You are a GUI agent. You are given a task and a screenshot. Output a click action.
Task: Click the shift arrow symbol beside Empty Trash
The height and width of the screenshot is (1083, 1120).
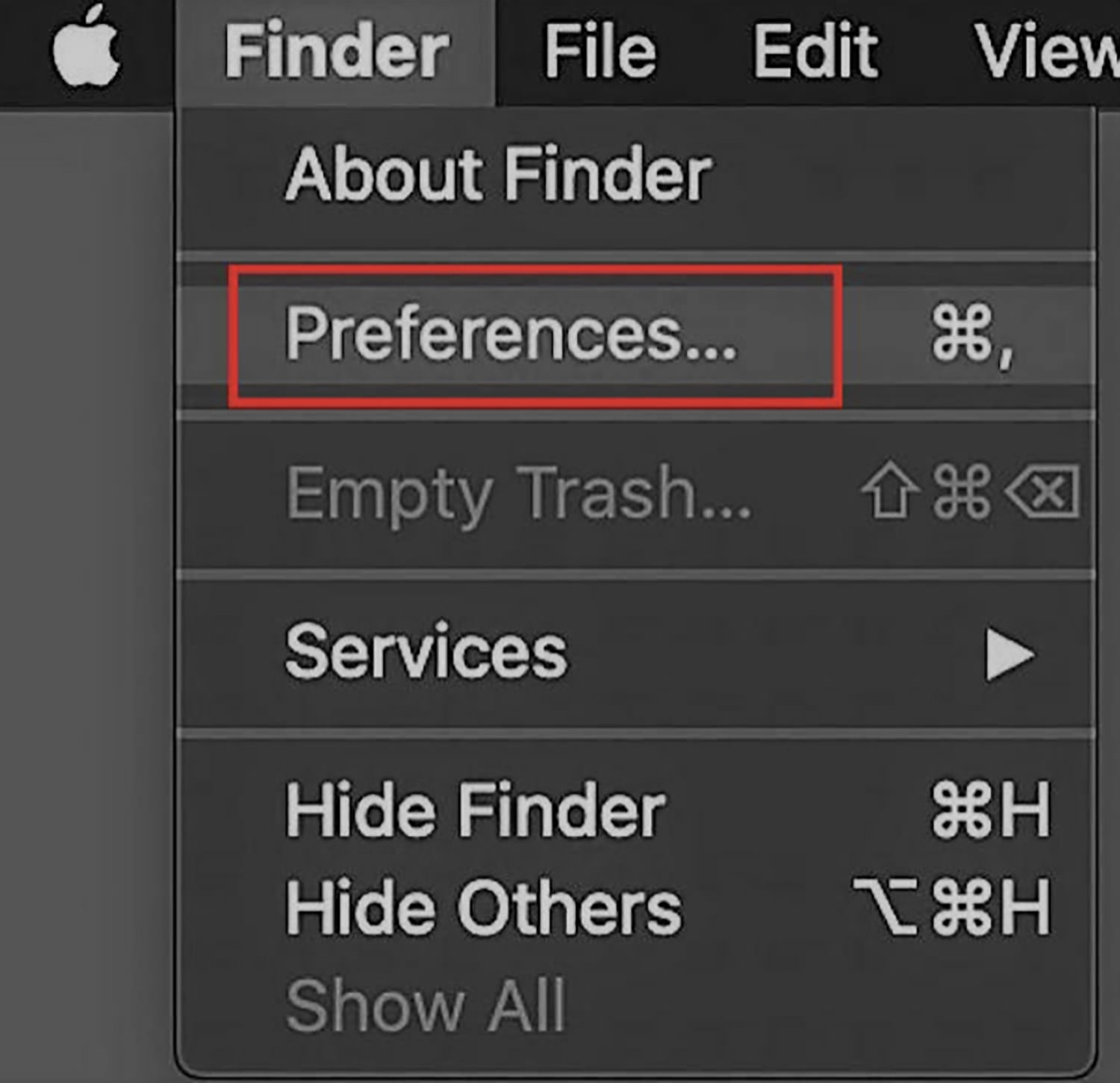click(889, 490)
